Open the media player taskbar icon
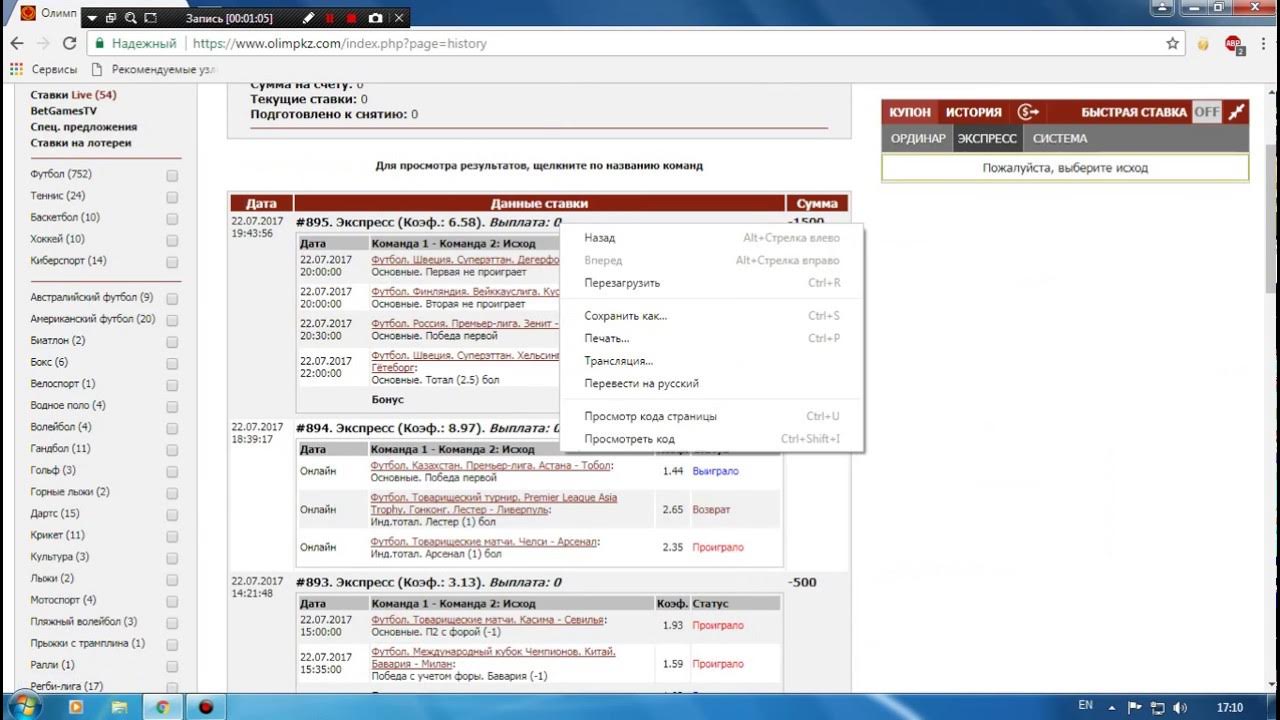This screenshot has height=720, width=1280. point(76,706)
